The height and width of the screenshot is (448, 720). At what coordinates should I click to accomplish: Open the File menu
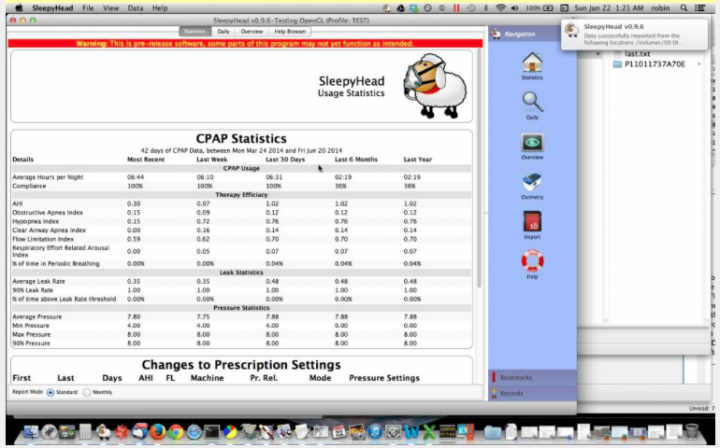(x=87, y=8)
